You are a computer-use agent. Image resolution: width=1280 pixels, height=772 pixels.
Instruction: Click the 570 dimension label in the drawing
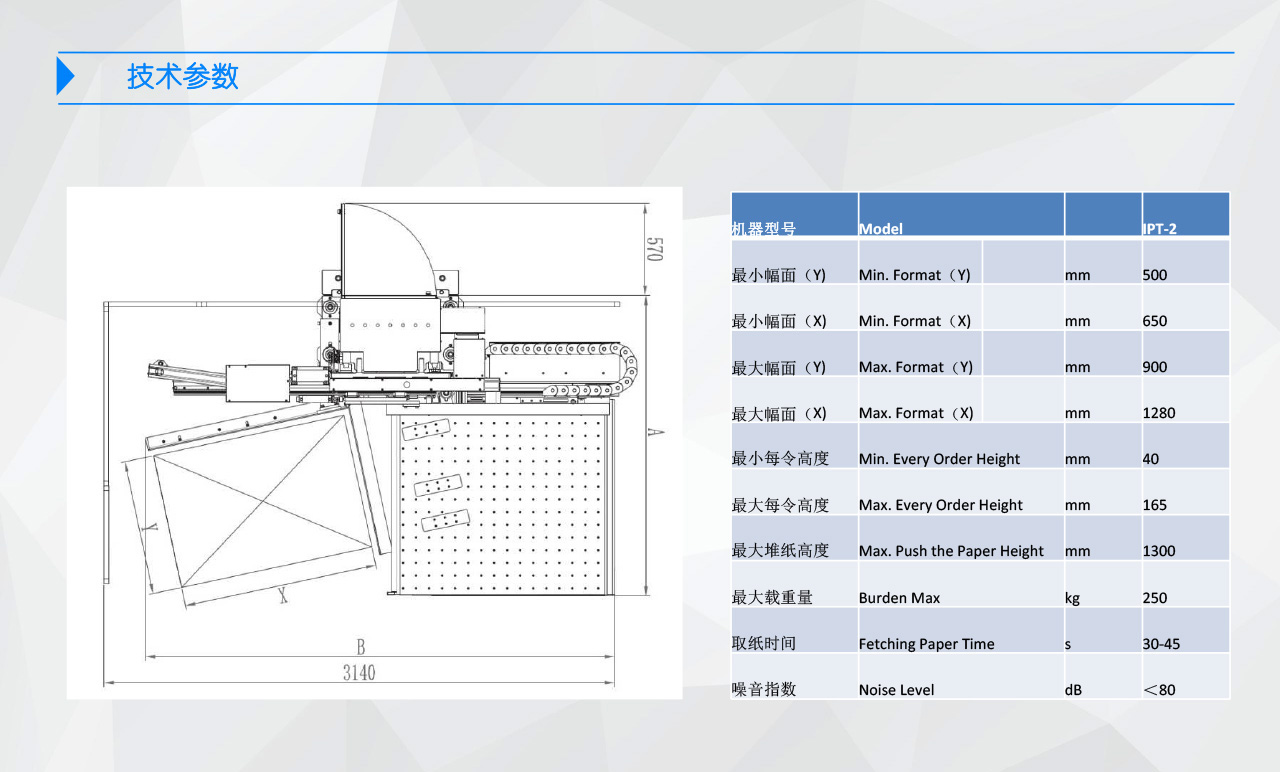click(x=655, y=249)
